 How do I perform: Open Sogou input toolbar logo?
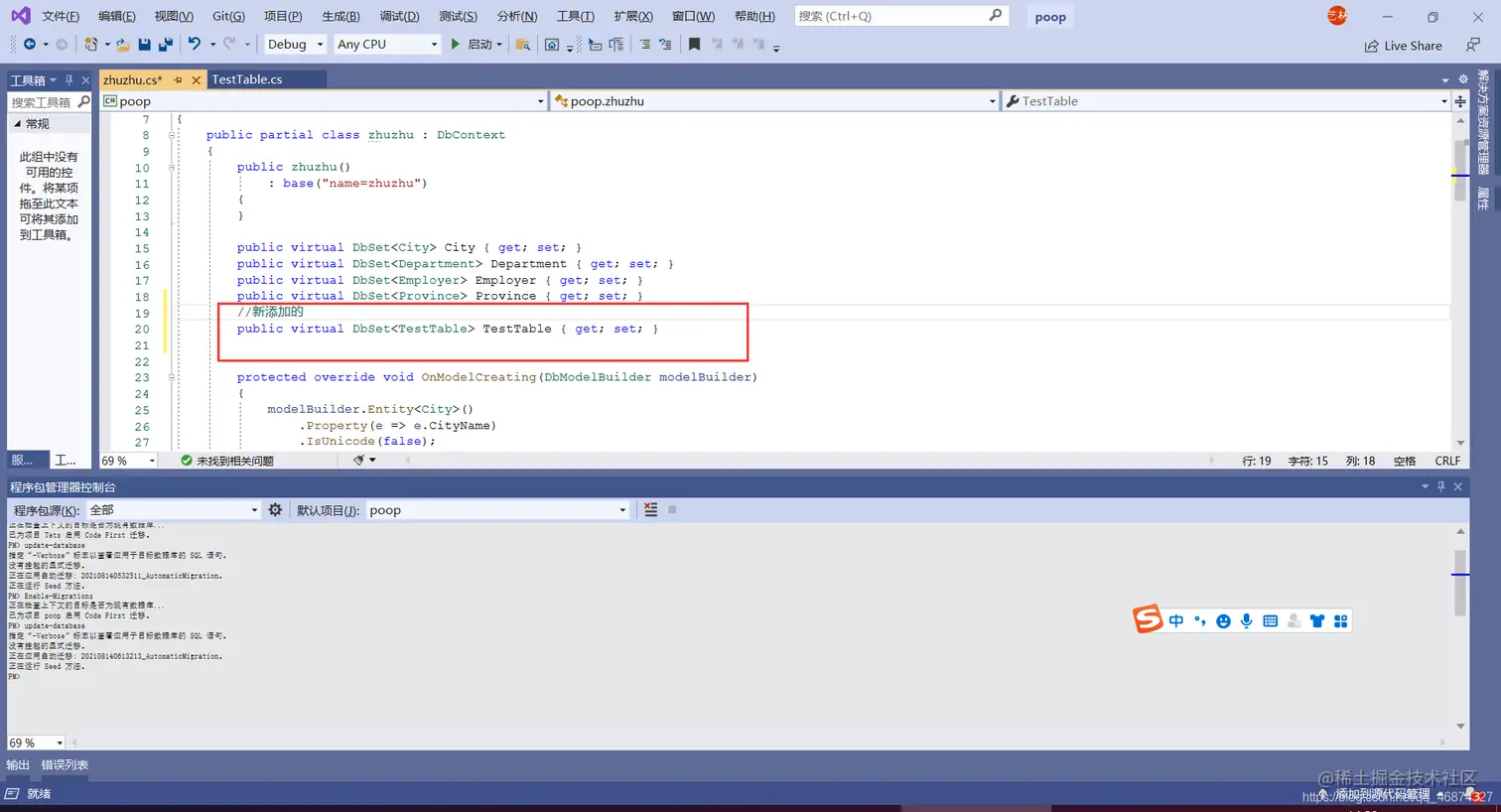click(1148, 619)
